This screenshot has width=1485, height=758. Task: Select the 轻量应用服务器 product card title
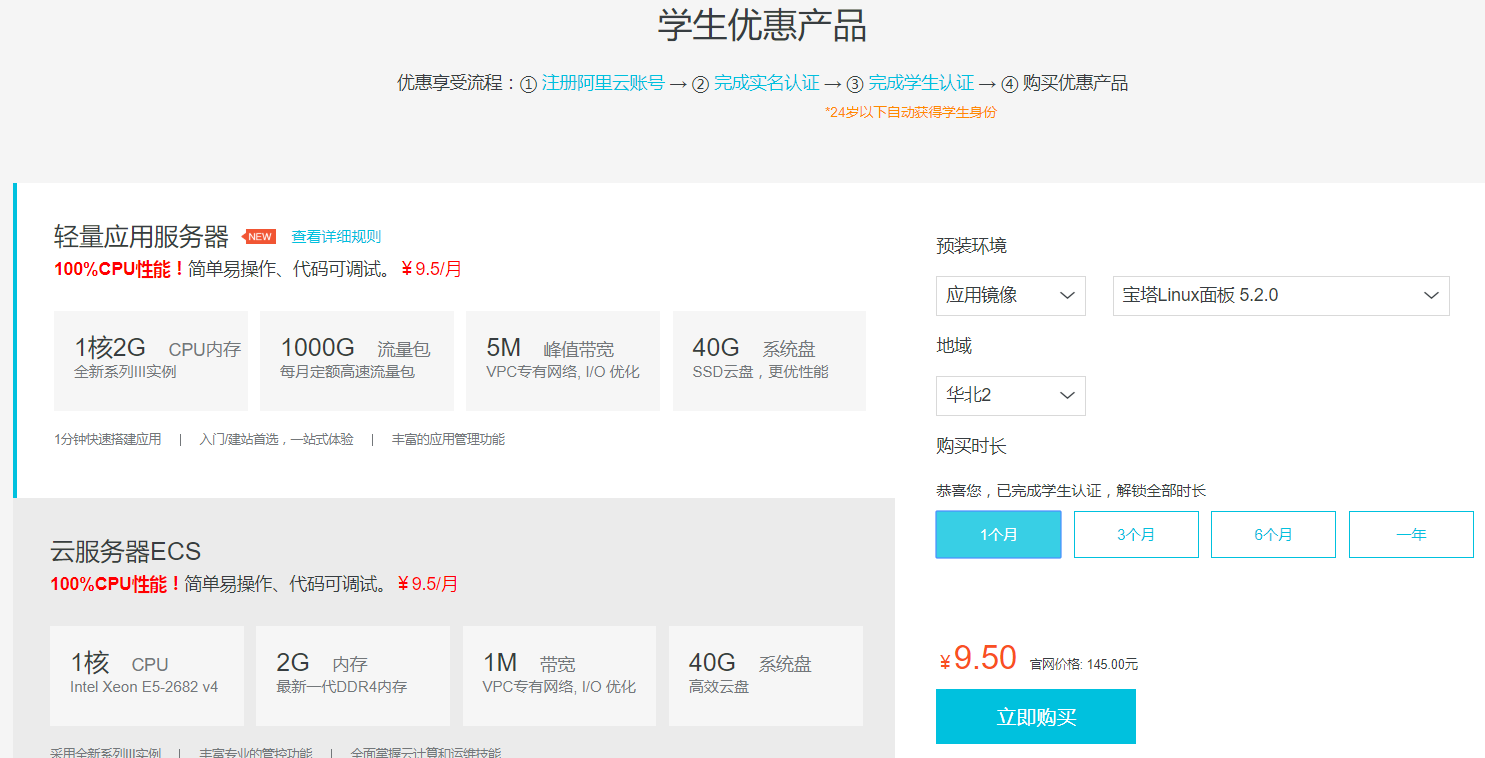click(142, 237)
